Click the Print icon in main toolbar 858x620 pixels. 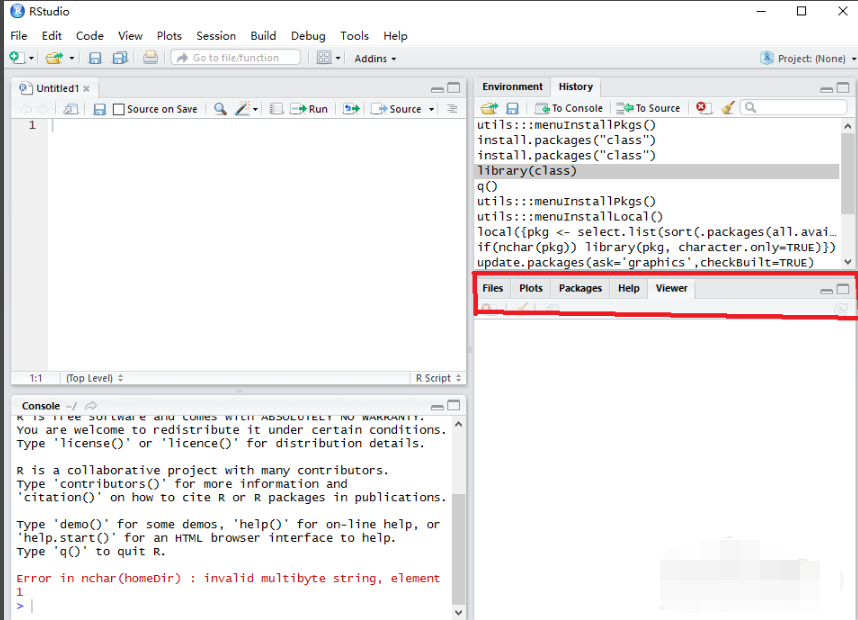150,57
